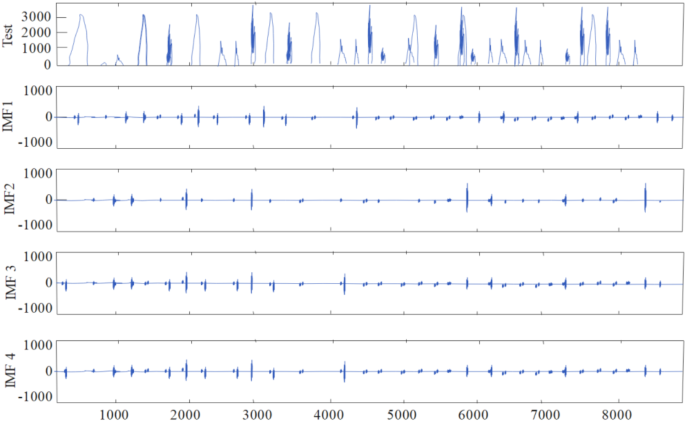
Task: Click the 'IMF 3' y-axis label
Action: point(10,281)
